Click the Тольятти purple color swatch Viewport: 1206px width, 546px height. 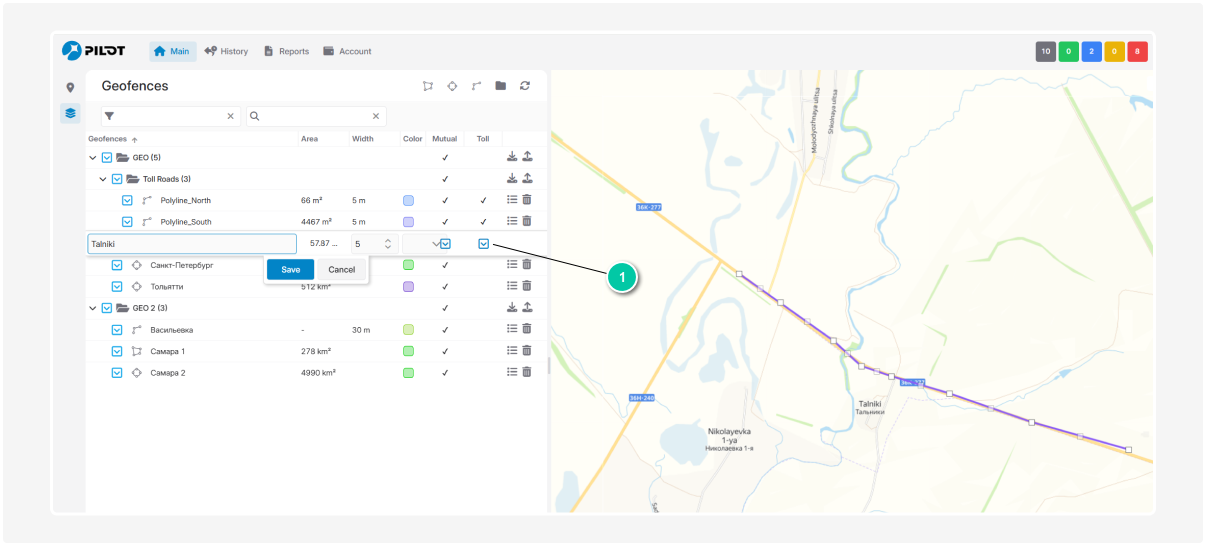408,286
